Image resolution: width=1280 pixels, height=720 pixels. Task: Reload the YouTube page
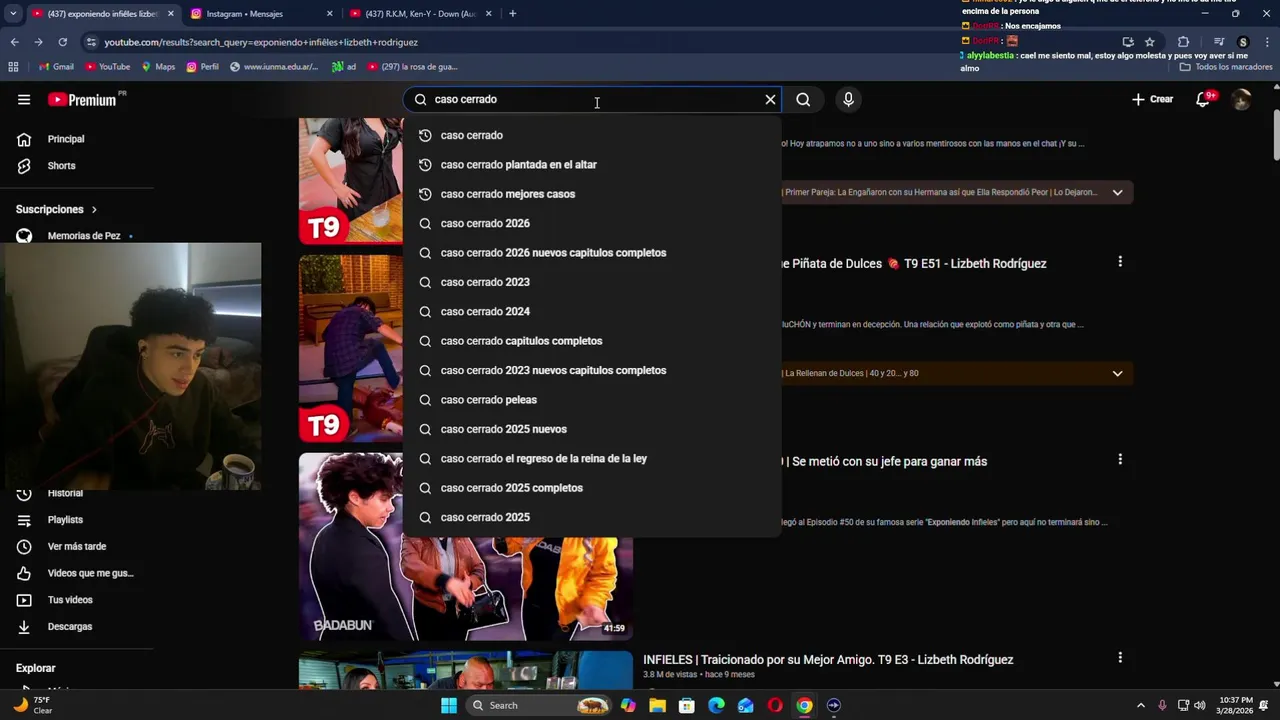point(62,42)
